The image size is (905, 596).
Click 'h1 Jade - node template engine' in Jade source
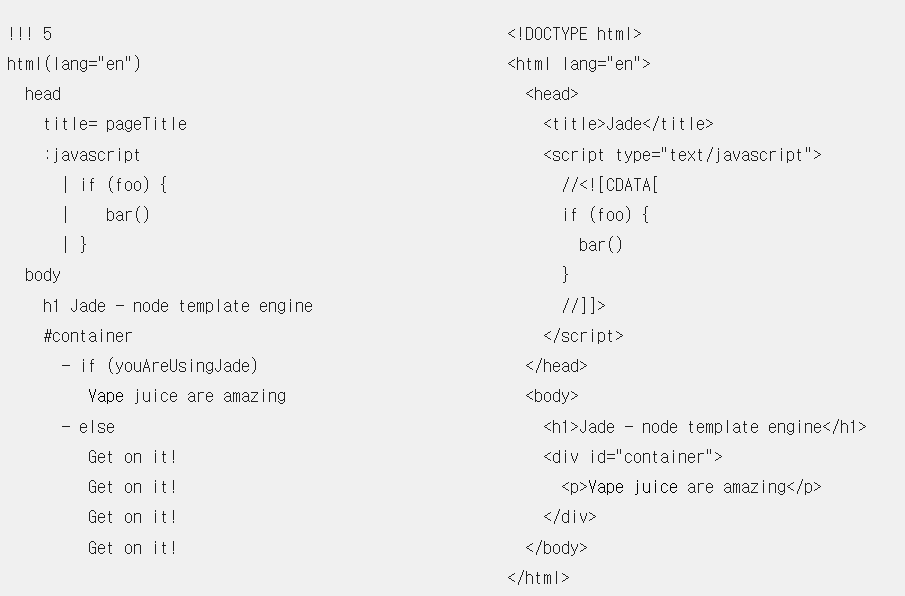(178, 306)
